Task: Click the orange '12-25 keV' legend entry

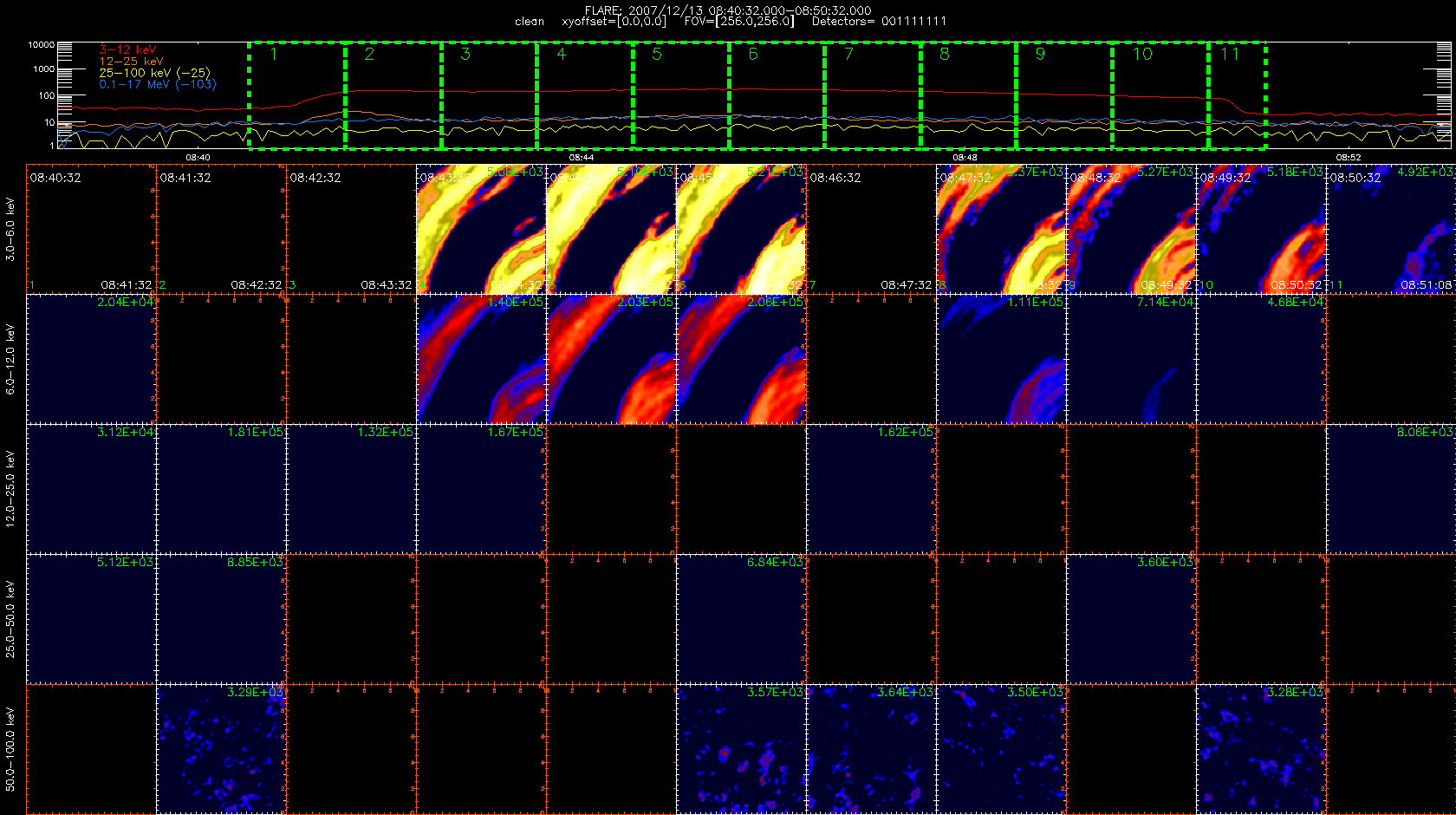Action: [x=131, y=62]
